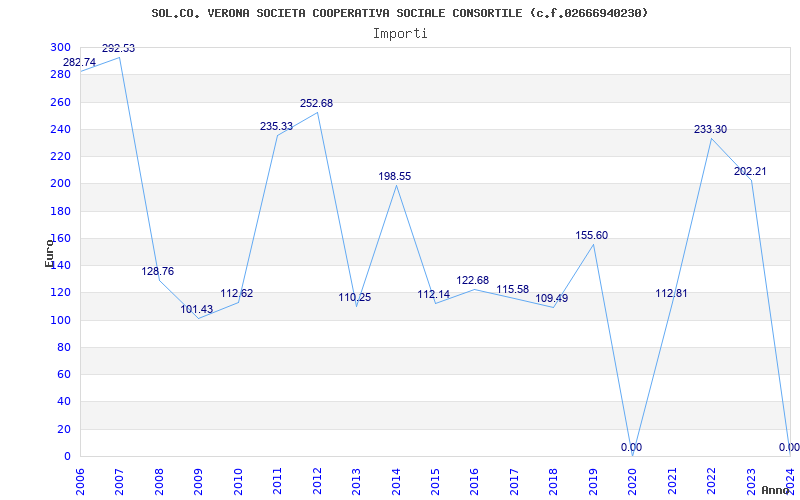The width and height of the screenshot is (800, 500).
Task: Click the 2012 x-axis year label
Action: (317, 482)
